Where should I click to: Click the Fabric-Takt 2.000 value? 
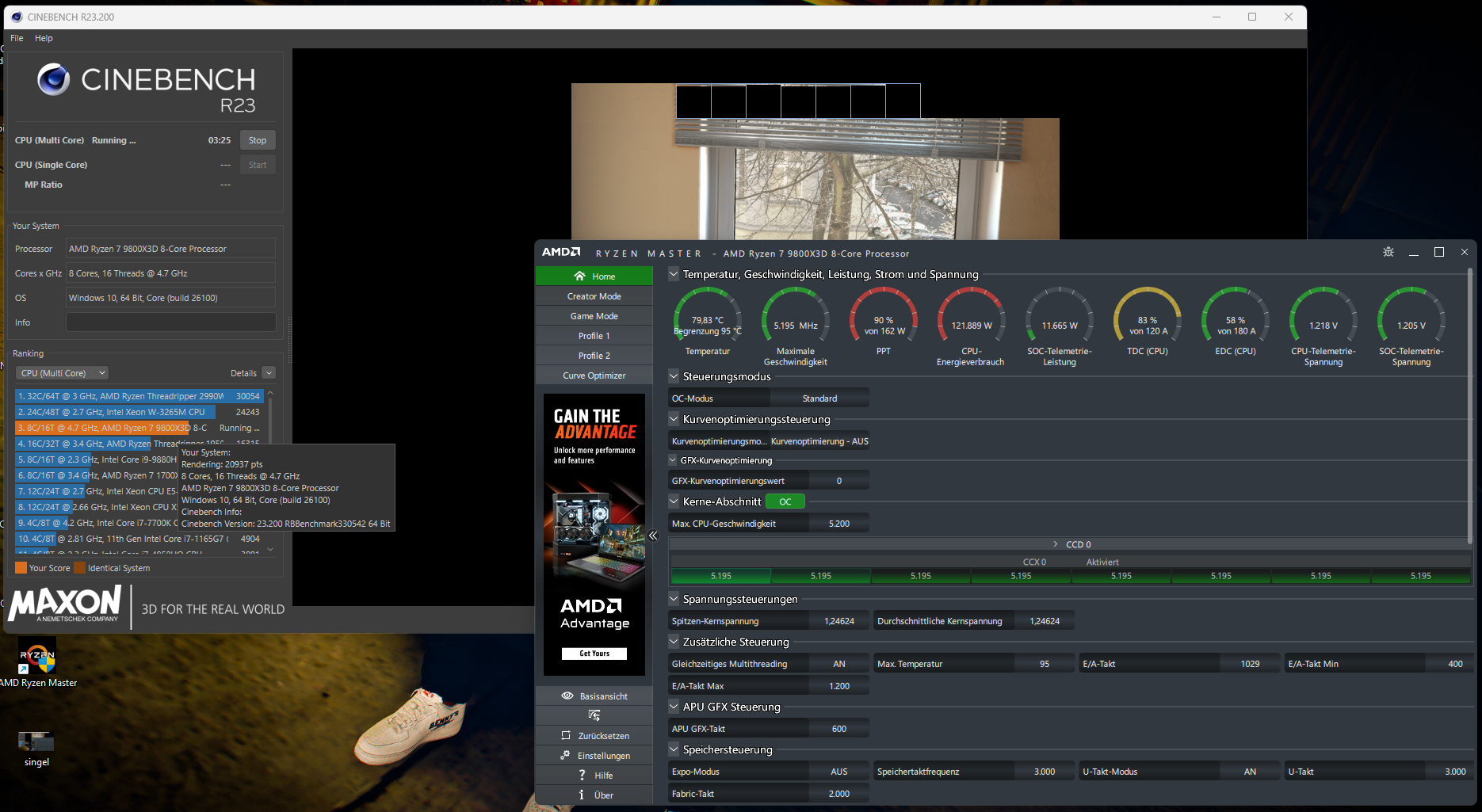pyautogui.click(x=839, y=794)
